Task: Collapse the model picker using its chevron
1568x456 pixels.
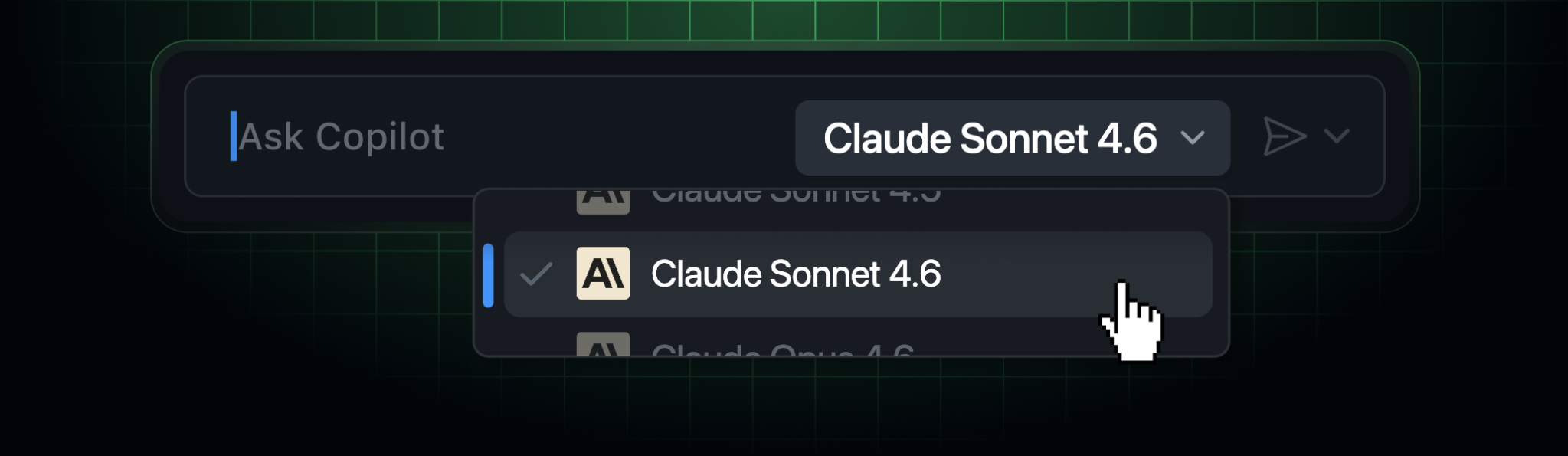Action: pyautogui.click(x=1193, y=138)
